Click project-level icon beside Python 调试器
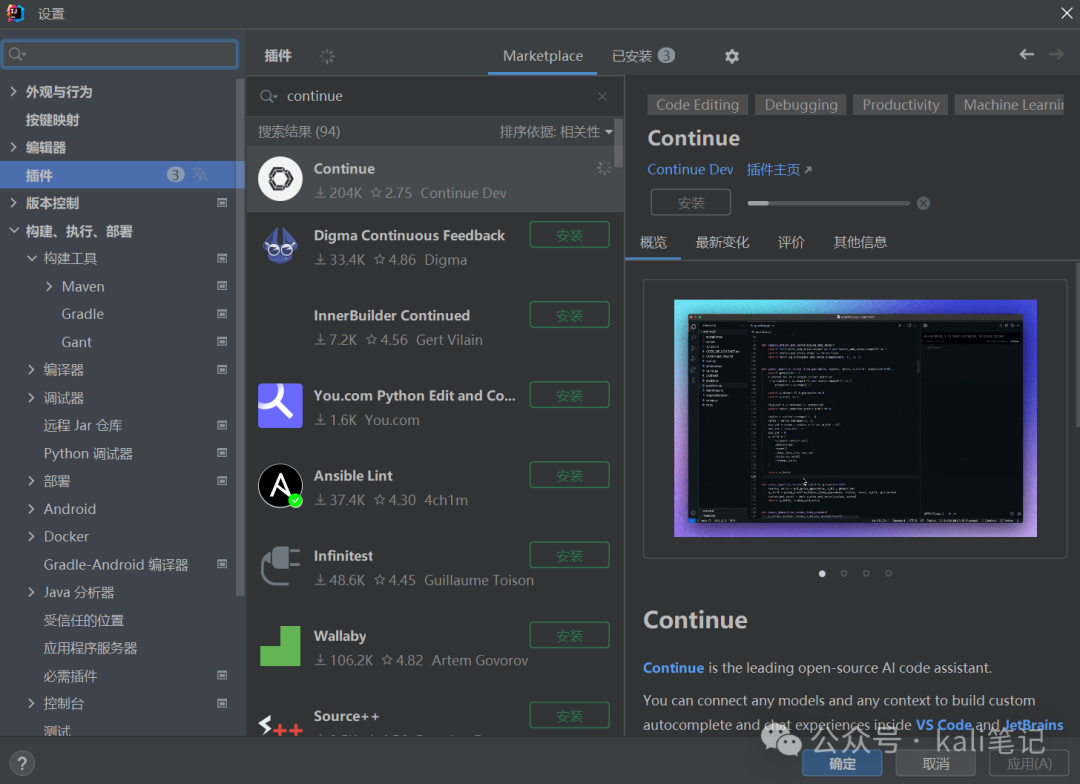Viewport: 1080px width, 784px height. tap(222, 453)
